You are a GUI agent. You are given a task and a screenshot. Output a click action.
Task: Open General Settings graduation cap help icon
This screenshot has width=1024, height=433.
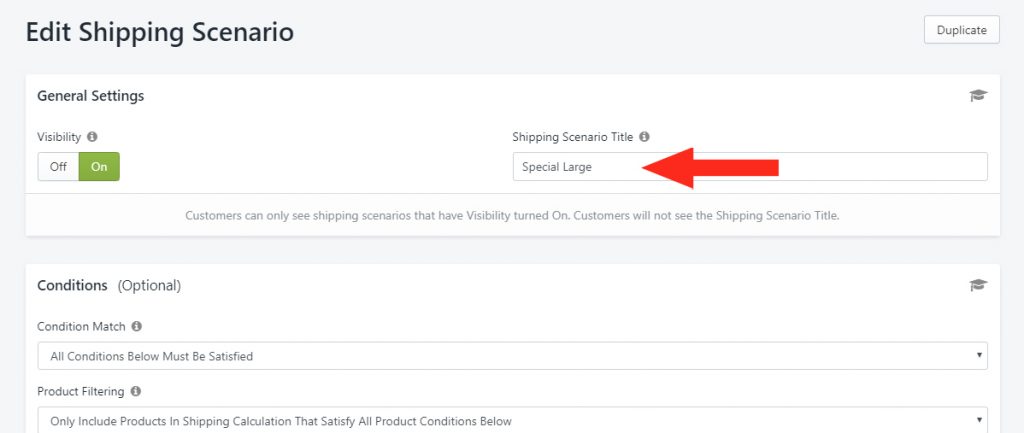pos(978,96)
